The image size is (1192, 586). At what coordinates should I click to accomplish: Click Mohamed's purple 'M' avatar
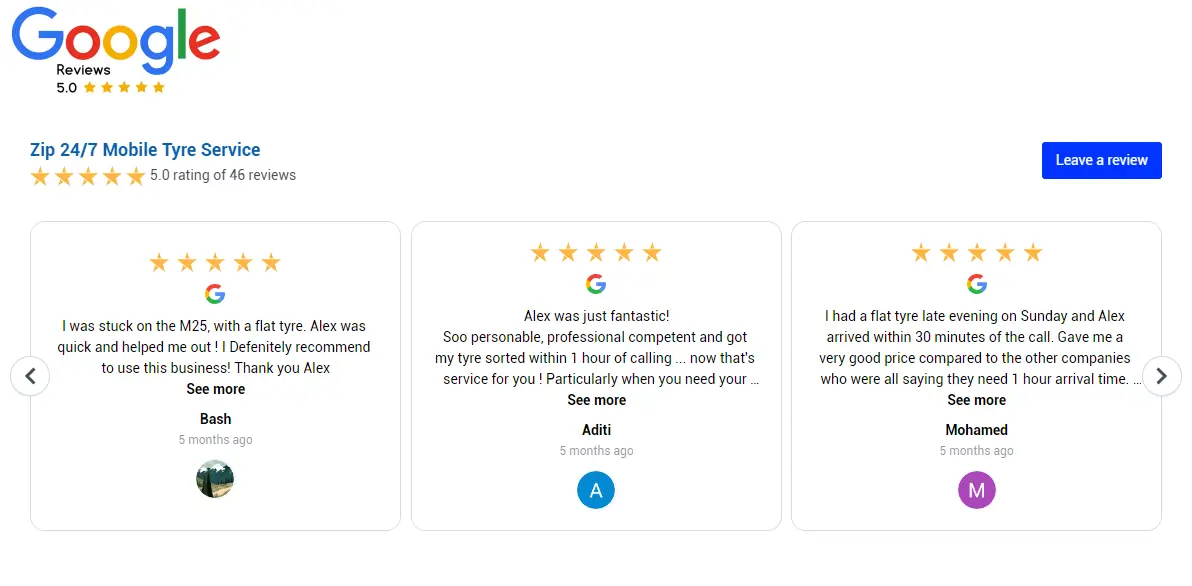pyautogui.click(x=977, y=490)
